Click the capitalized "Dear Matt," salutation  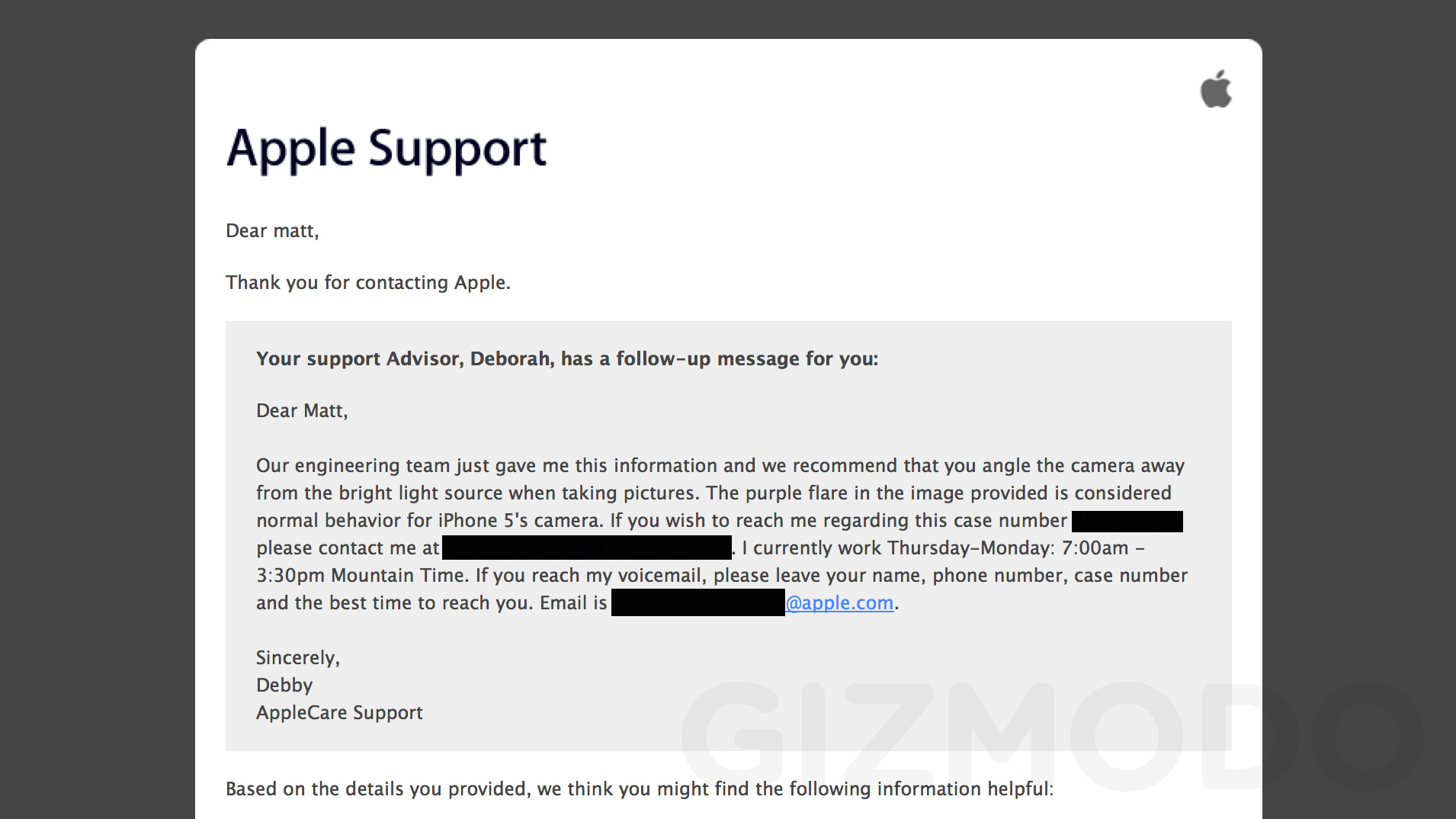[302, 411]
